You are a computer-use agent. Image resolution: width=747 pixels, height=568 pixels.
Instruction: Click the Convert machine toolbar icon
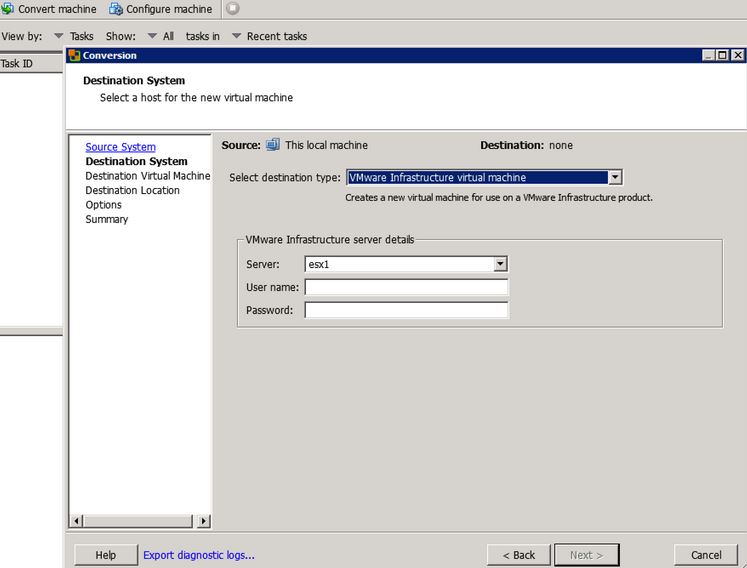(x=7, y=9)
